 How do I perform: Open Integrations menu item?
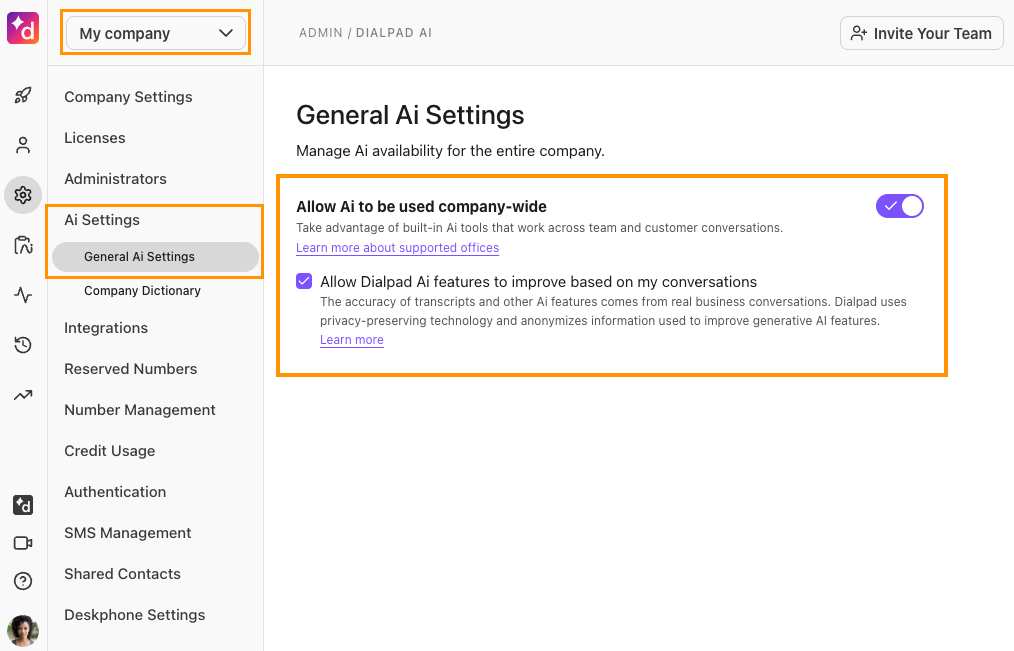106,328
